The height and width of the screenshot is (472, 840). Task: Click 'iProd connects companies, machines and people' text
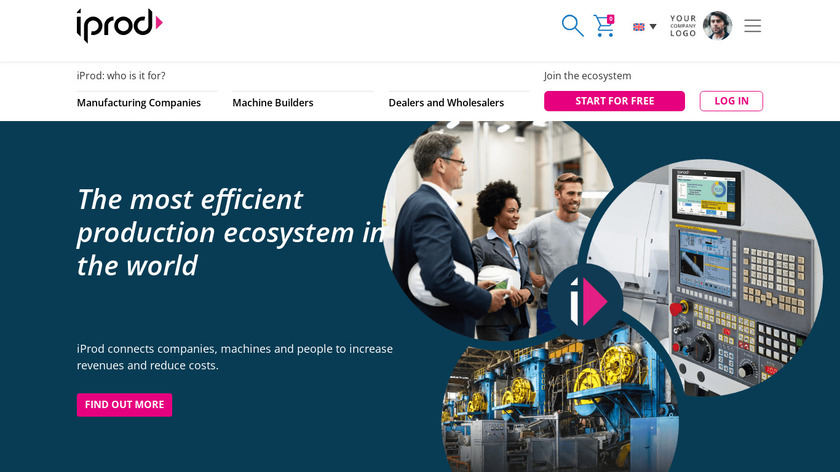(x=235, y=357)
